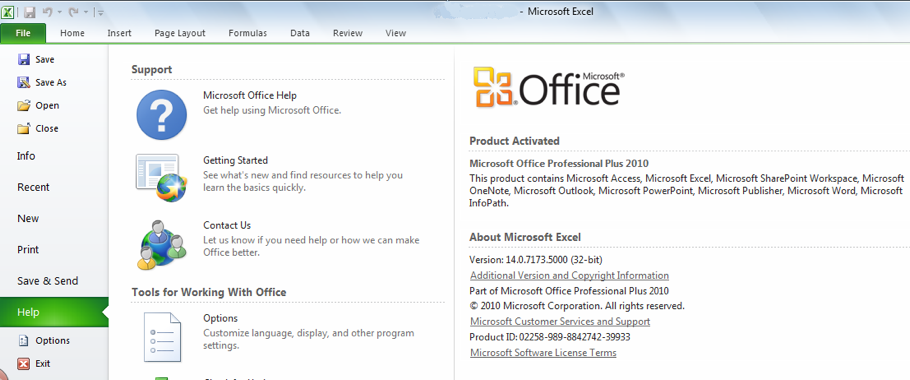
Task: Click the Getting Started label
Action: pos(235,161)
